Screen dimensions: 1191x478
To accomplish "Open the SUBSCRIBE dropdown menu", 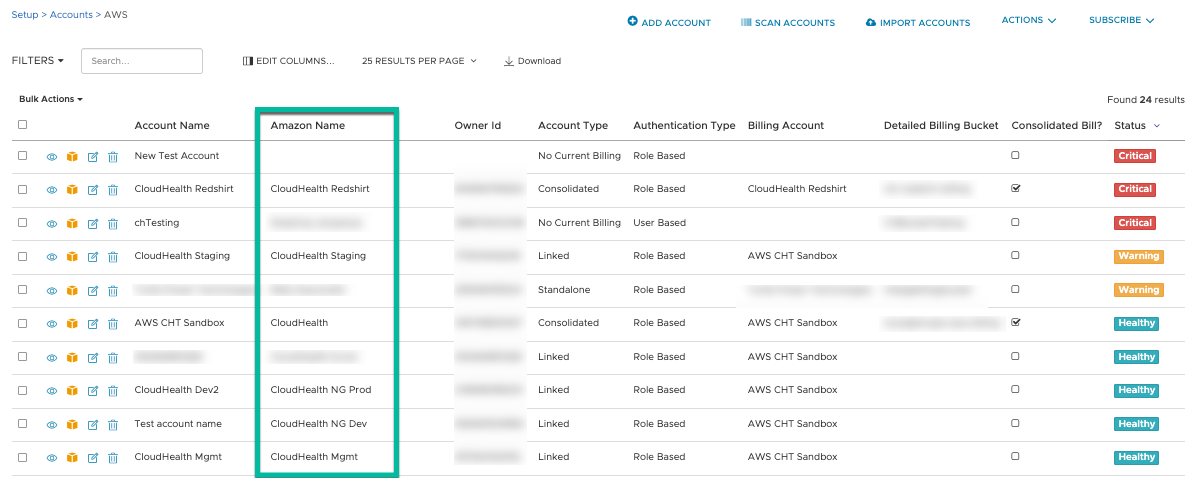I will pos(1121,21).
